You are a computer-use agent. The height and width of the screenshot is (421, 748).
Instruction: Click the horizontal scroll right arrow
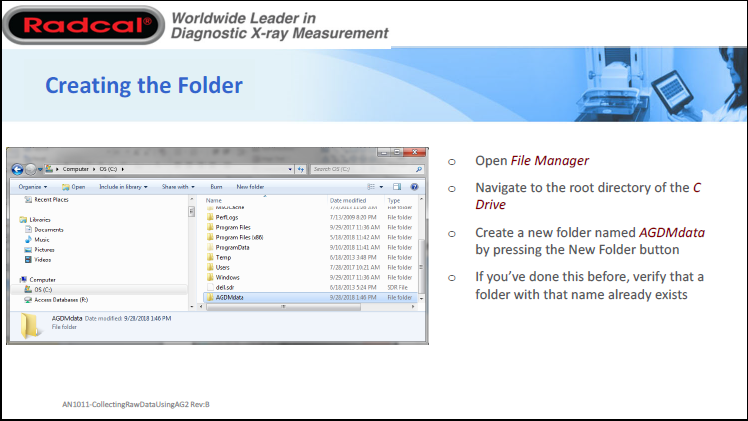point(413,307)
